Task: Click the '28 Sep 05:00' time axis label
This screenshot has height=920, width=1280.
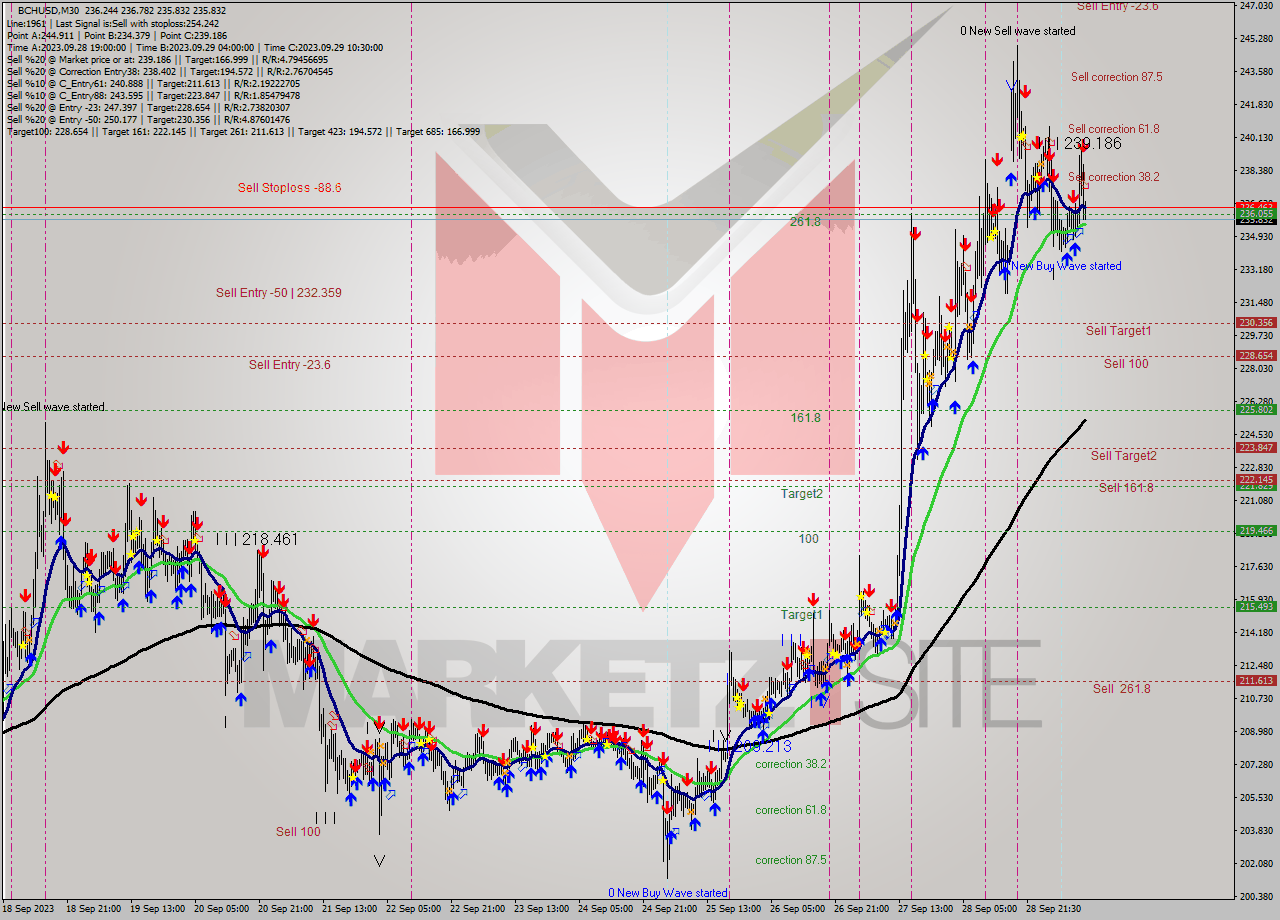Action: click(989, 909)
